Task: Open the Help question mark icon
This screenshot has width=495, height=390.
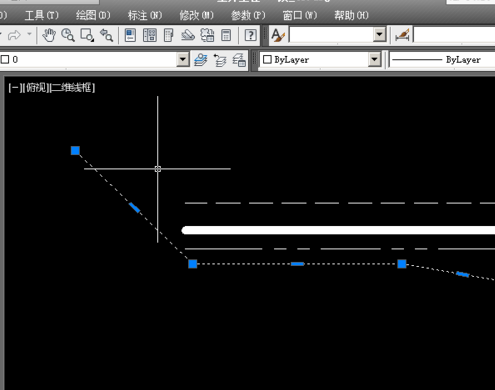Action: coord(250,35)
